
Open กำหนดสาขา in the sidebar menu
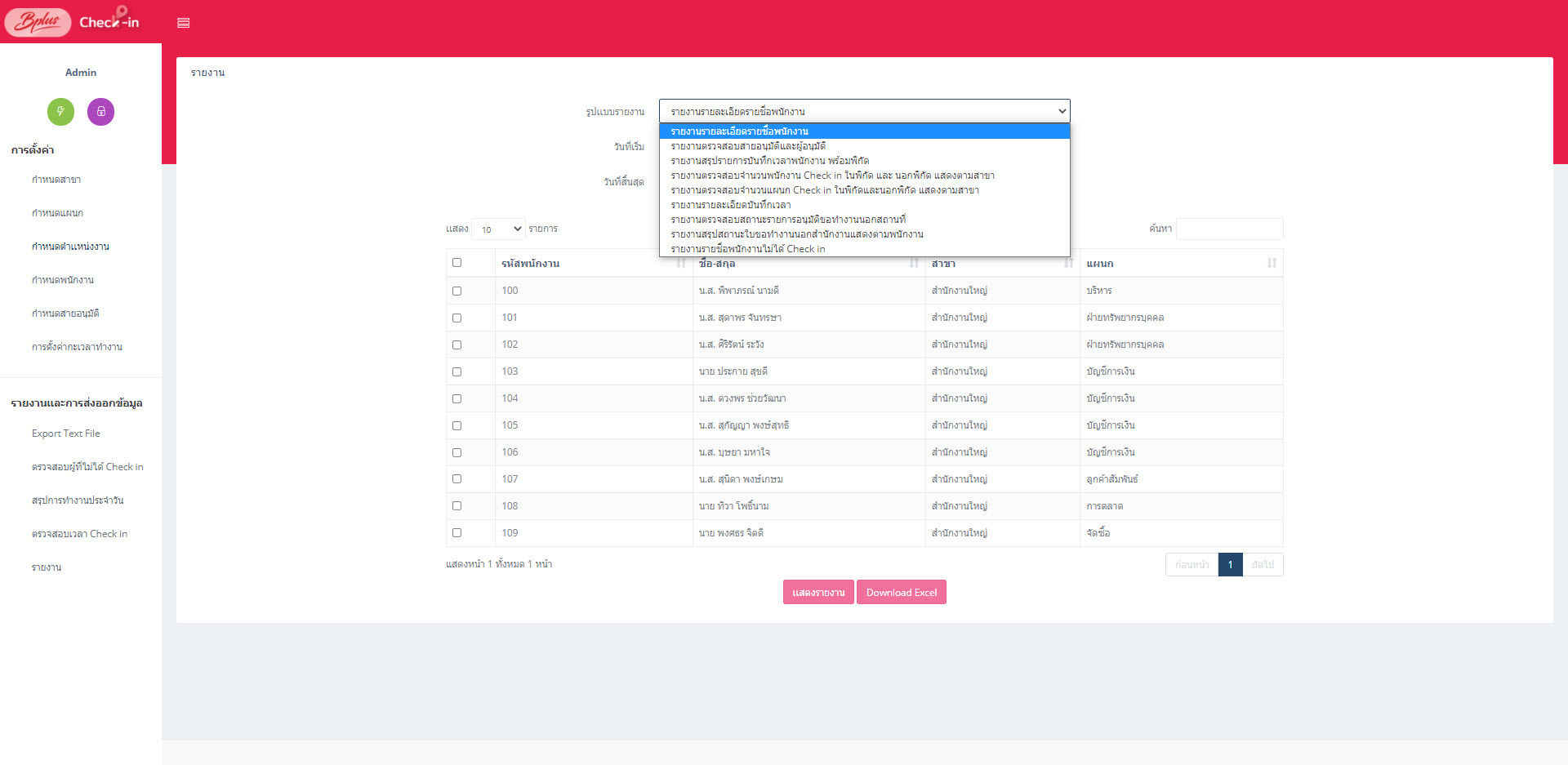pyautogui.click(x=56, y=180)
